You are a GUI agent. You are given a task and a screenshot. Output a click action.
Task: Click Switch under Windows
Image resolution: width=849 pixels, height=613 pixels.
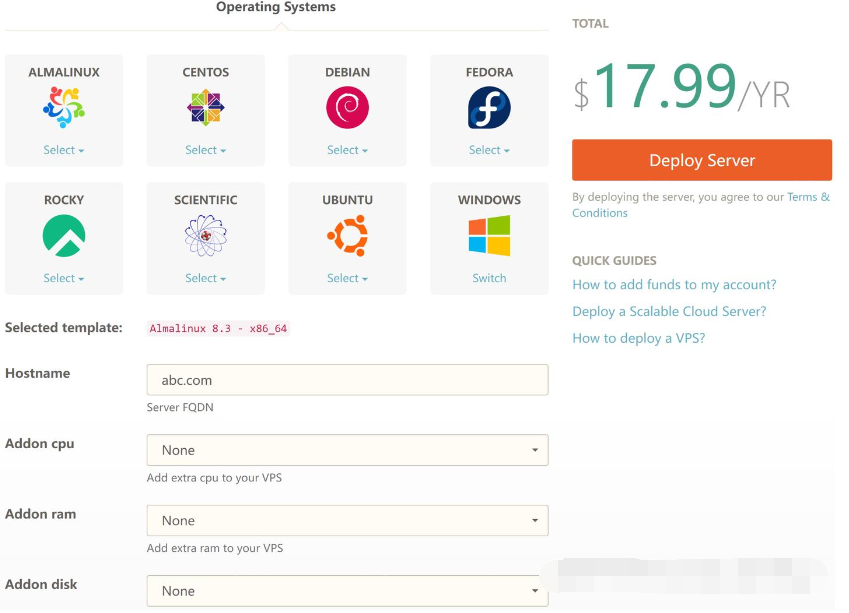pyautogui.click(x=489, y=278)
